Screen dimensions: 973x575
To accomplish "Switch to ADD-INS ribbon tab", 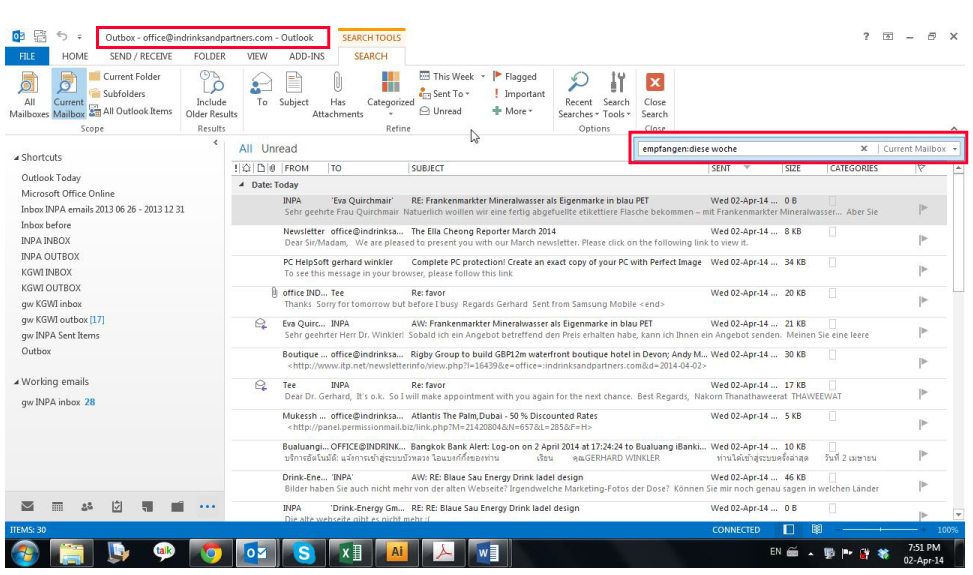I will click(307, 56).
